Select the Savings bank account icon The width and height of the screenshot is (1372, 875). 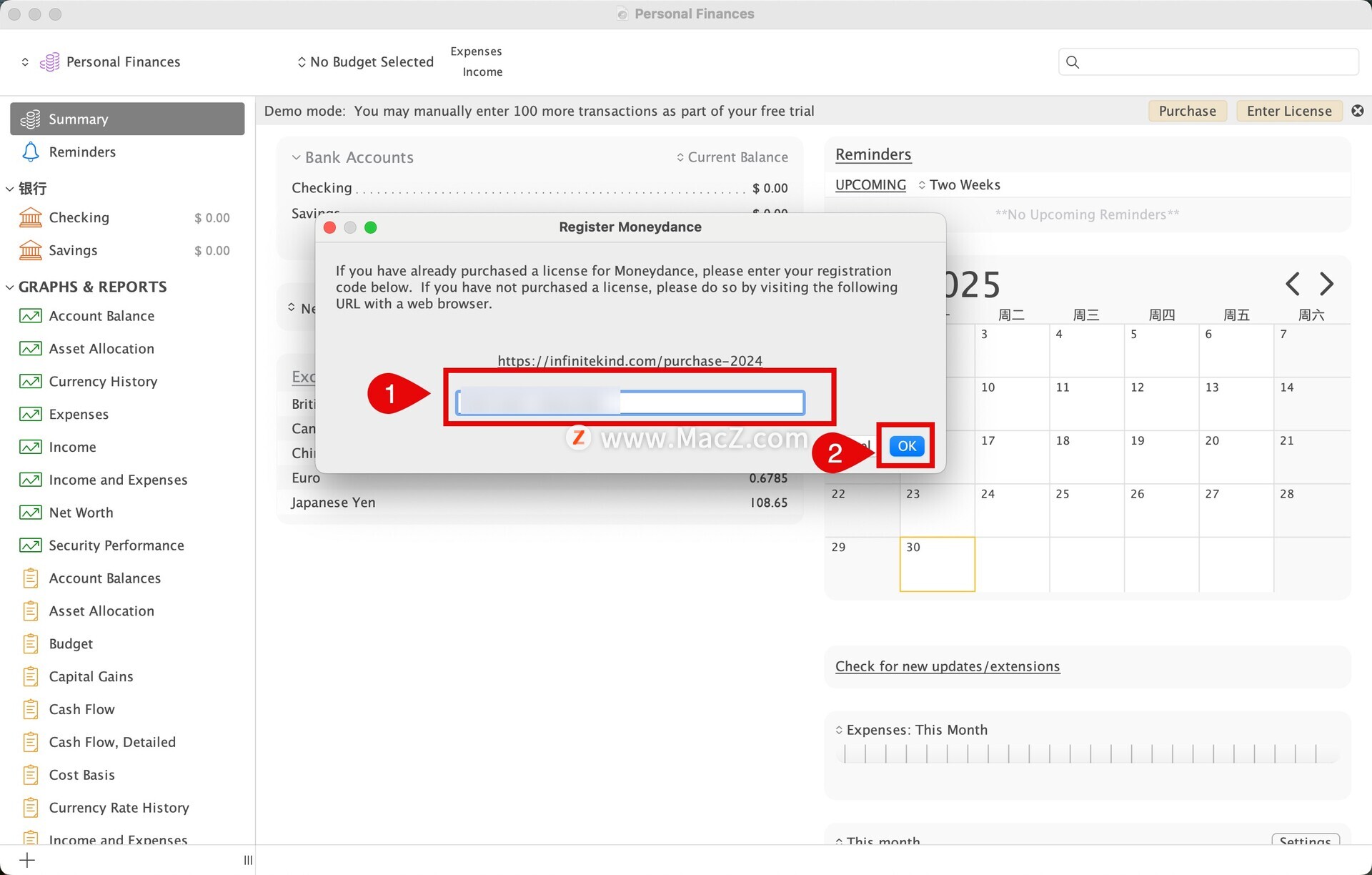click(30, 250)
